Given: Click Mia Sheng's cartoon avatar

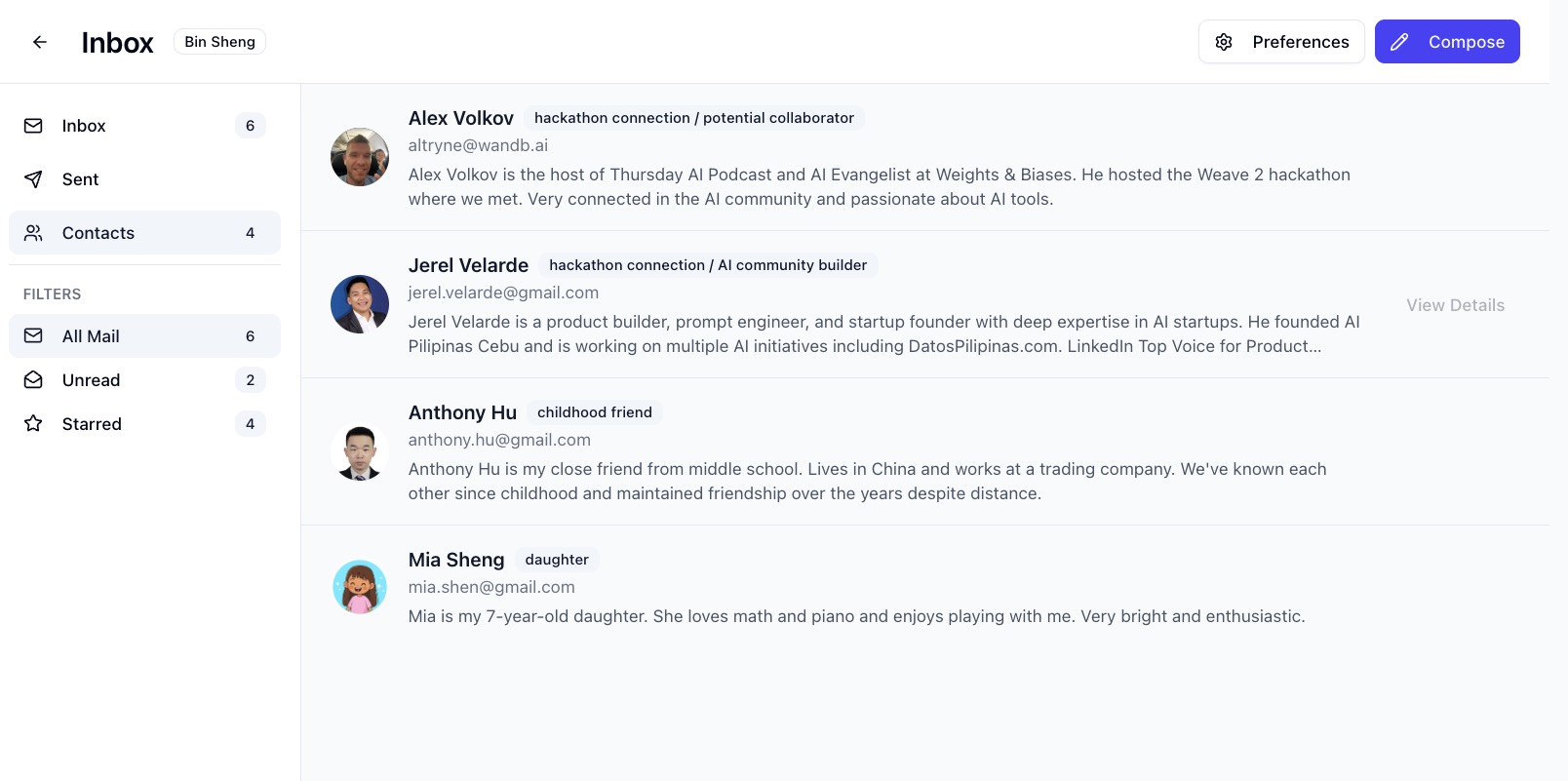Looking at the screenshot, I should coord(360,587).
